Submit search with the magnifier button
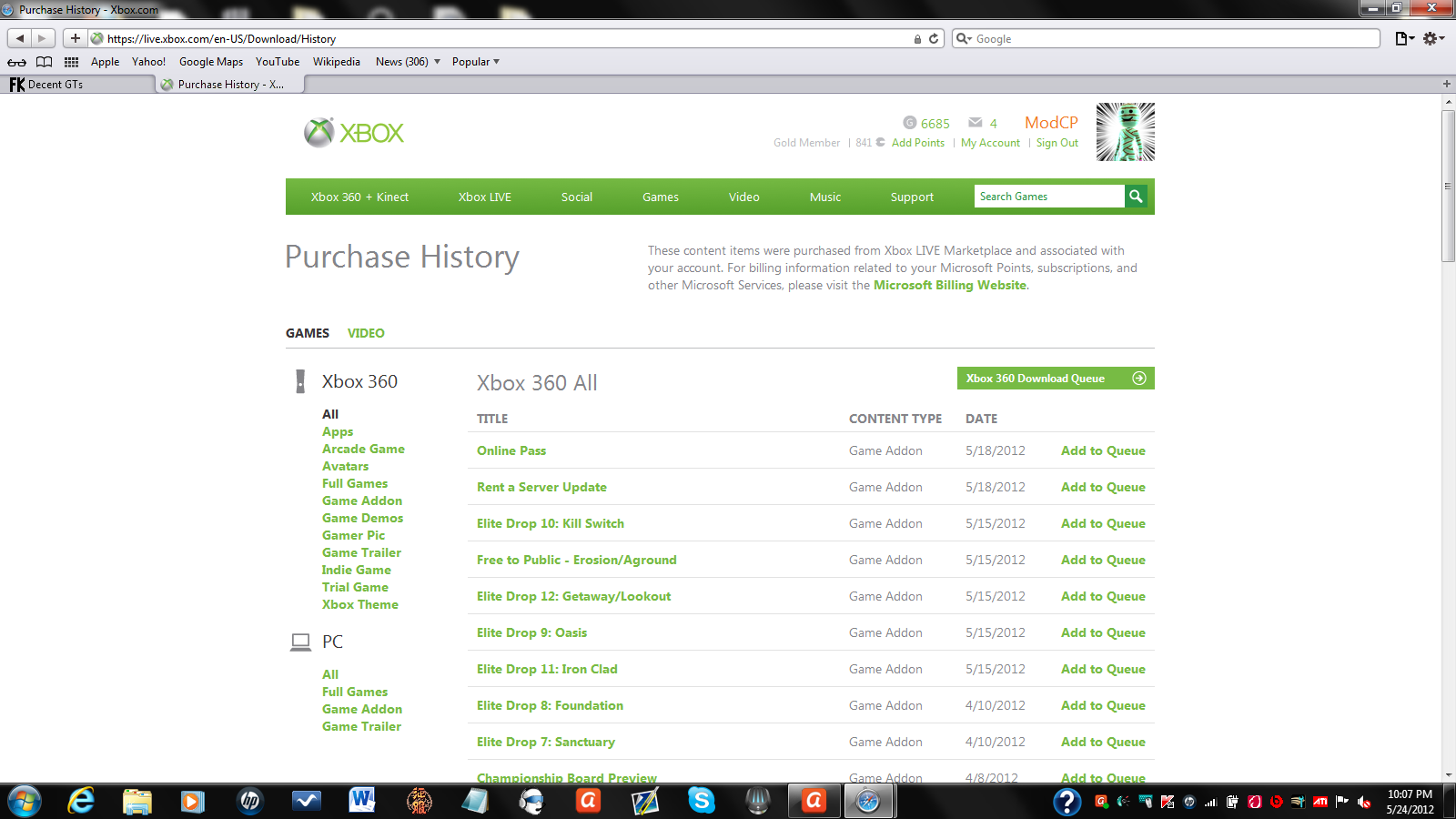 [1136, 196]
